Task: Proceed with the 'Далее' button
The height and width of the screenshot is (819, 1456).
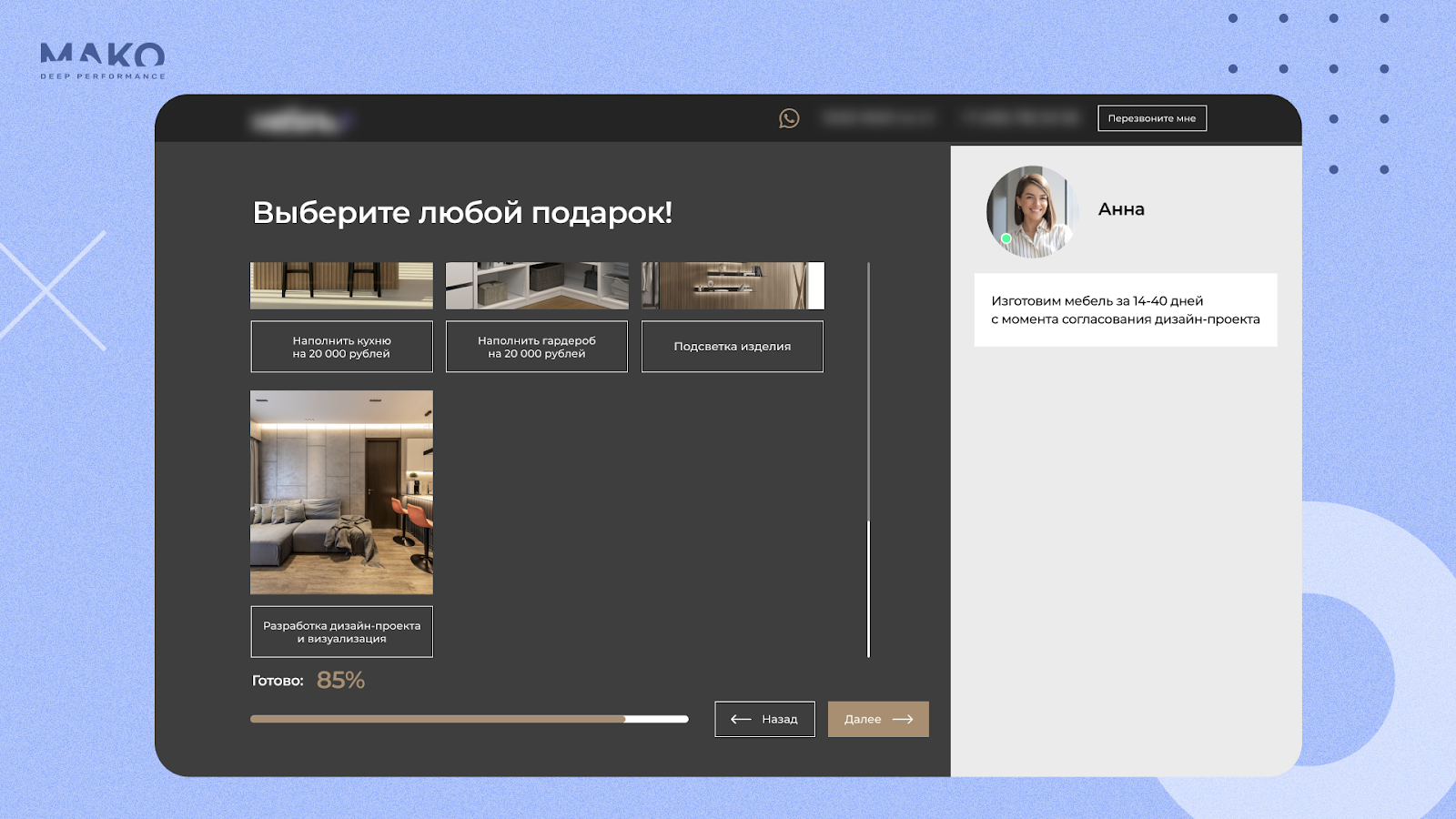Action: 878,719
